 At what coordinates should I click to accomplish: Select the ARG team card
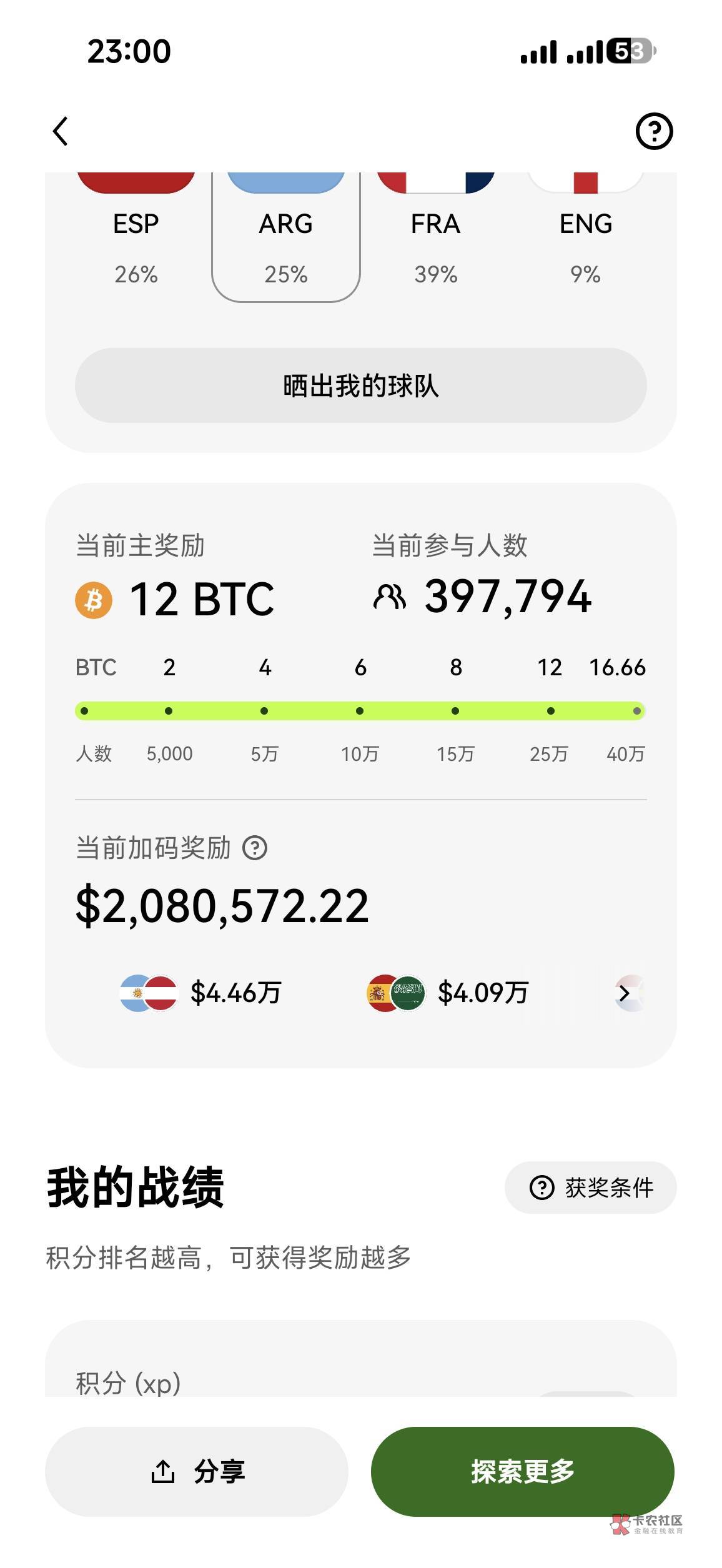[286, 237]
